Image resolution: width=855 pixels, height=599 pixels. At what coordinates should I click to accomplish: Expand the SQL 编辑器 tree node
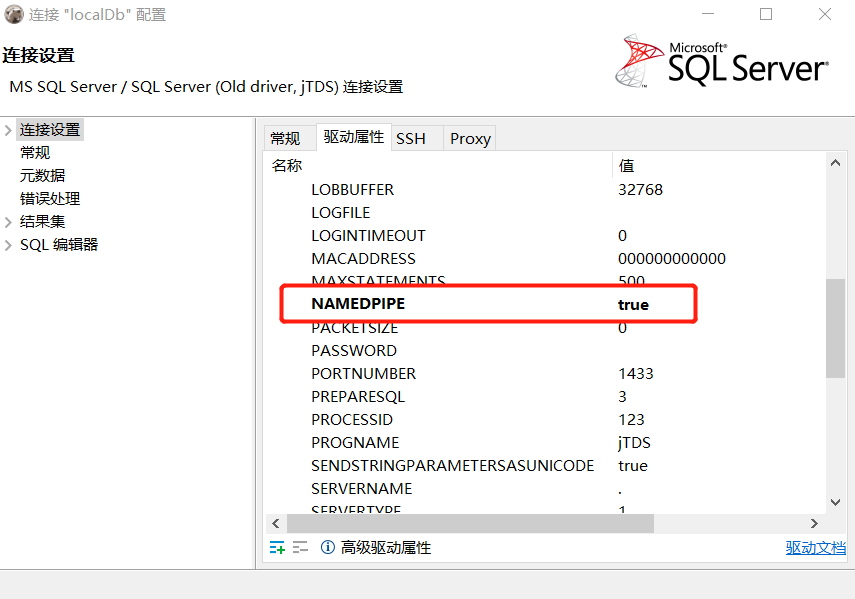click(x=10, y=244)
